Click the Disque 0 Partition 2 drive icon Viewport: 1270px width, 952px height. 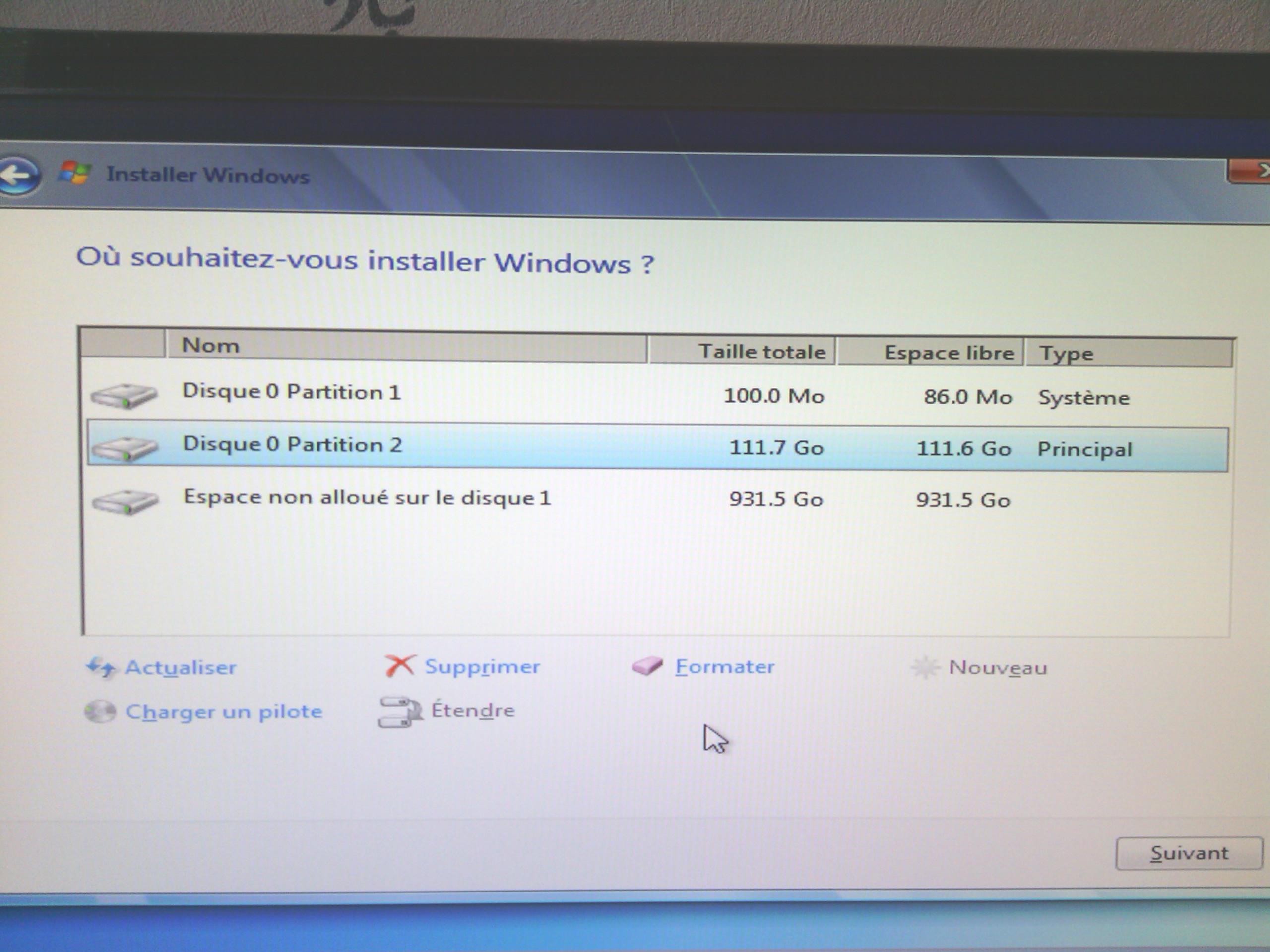(124, 448)
